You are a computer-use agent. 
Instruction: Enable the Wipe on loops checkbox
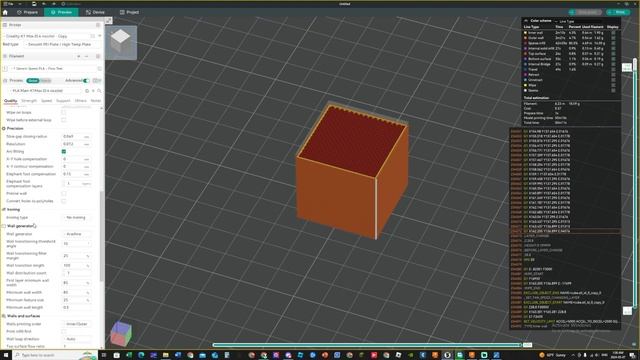[x=64, y=112]
